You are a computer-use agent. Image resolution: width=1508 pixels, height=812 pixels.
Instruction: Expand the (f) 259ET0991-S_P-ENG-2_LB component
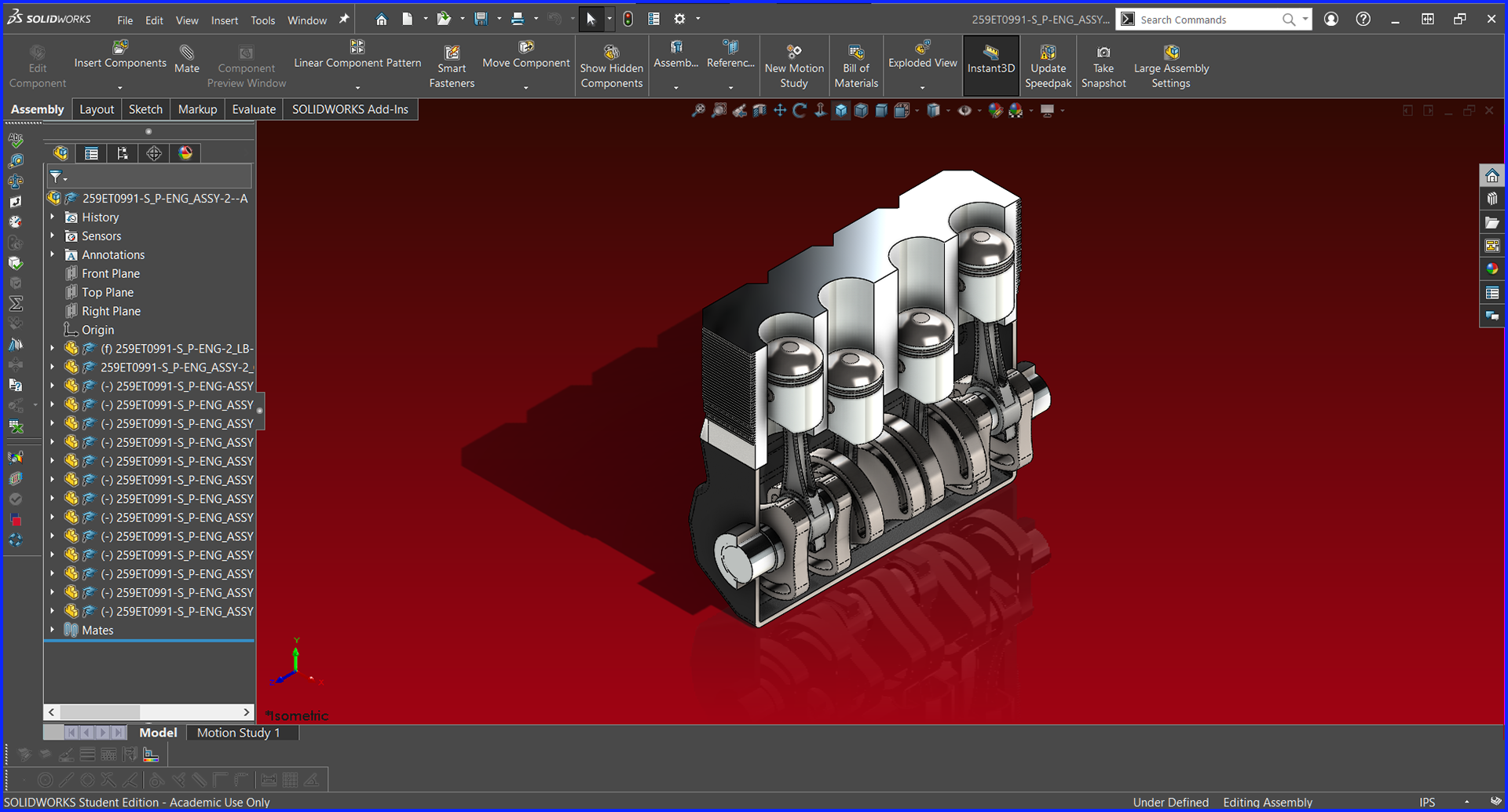[53, 348]
